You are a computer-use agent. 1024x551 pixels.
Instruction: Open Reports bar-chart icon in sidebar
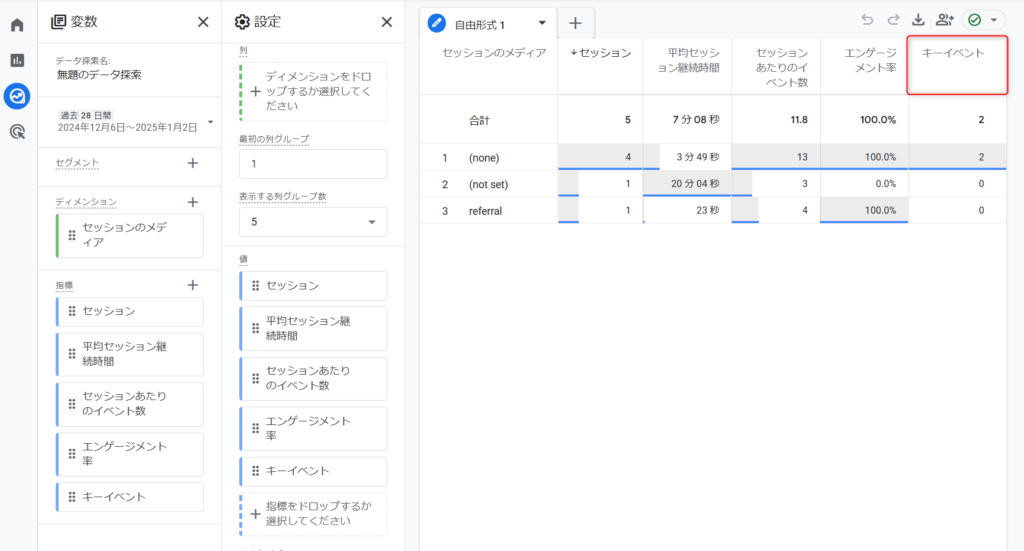pyautogui.click(x=17, y=60)
